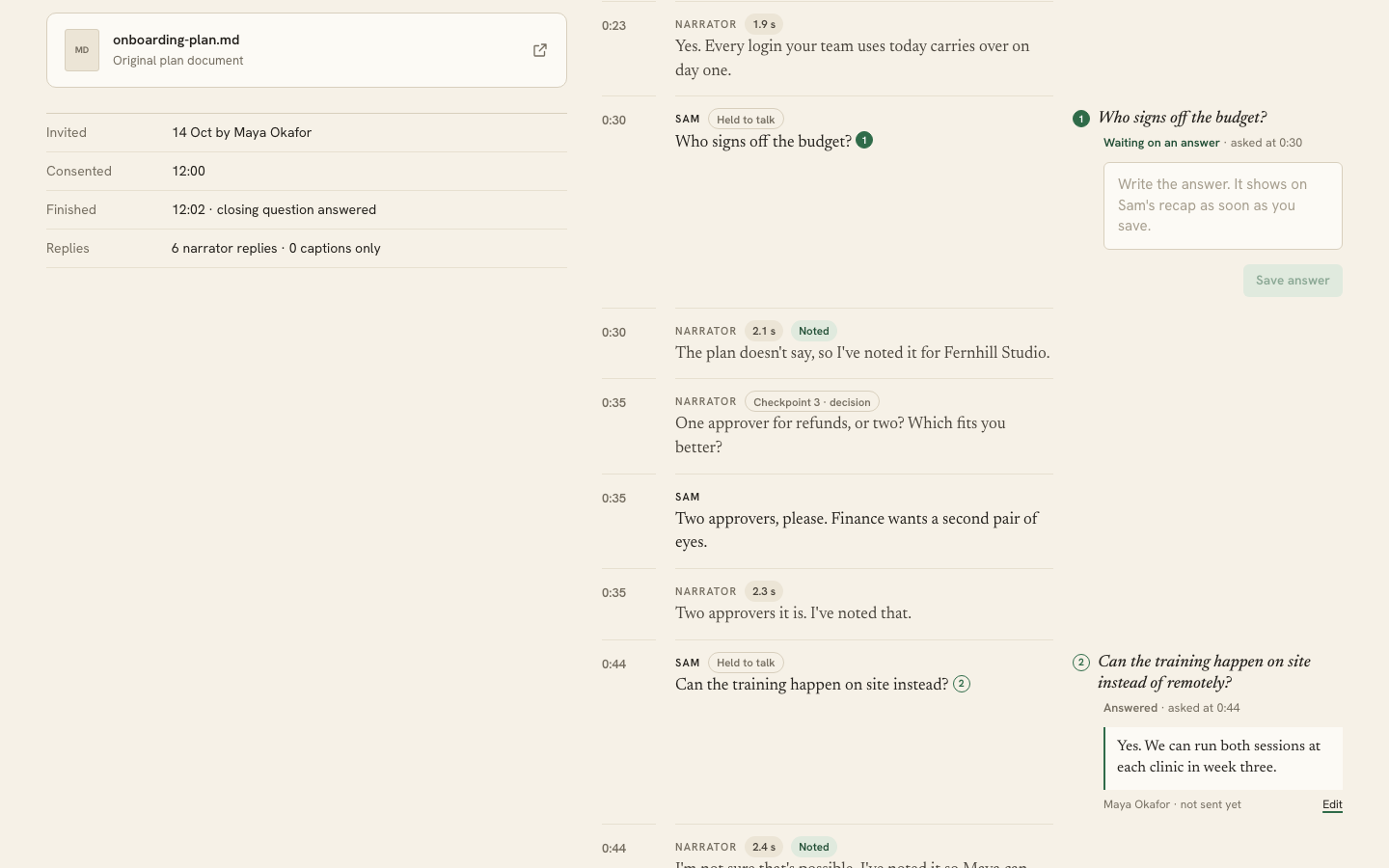The width and height of the screenshot is (1389, 868).
Task: Click 'Two approvers, please' message from Sam
Action: pos(857,529)
